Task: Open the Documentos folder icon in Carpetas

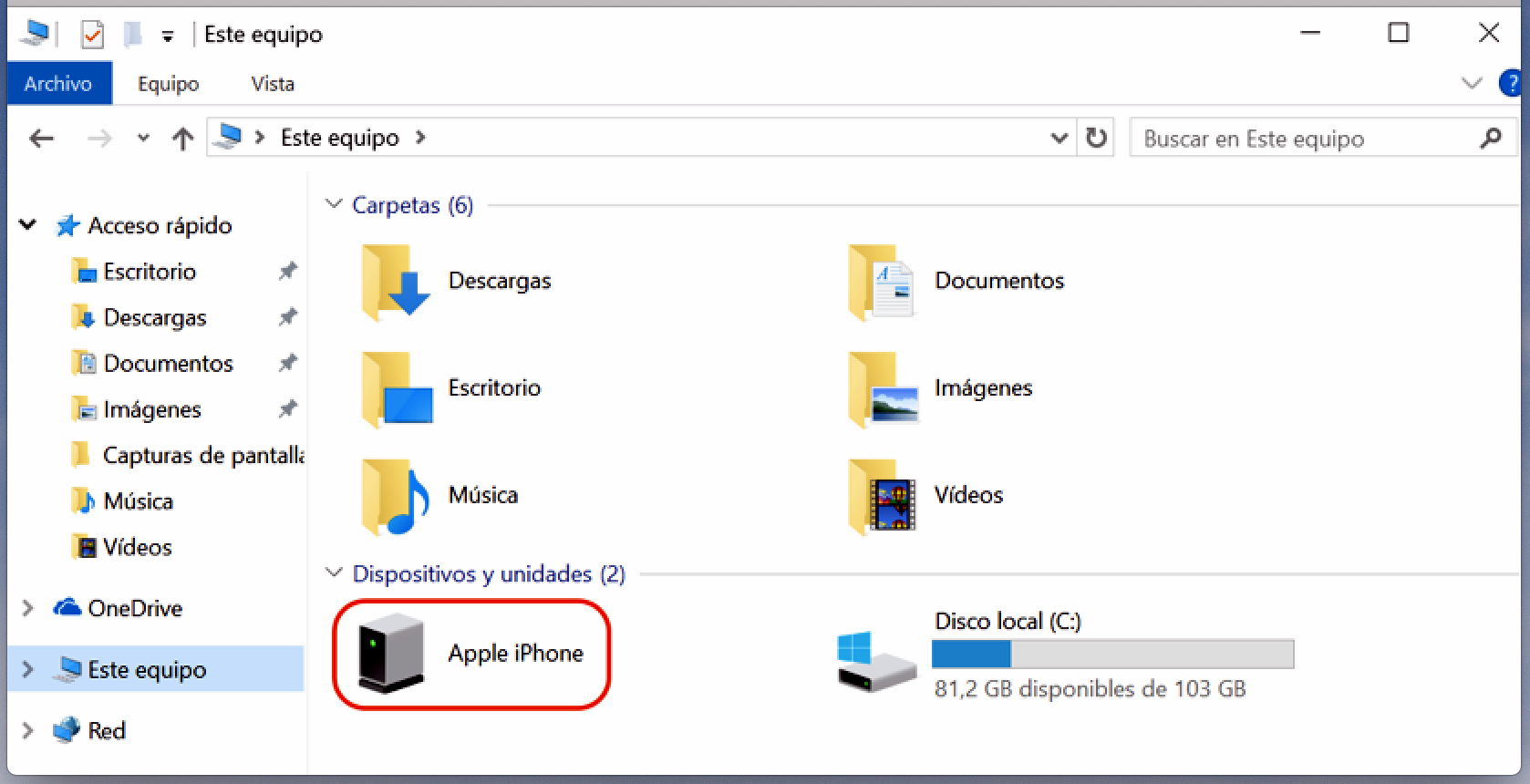Action: tap(881, 282)
